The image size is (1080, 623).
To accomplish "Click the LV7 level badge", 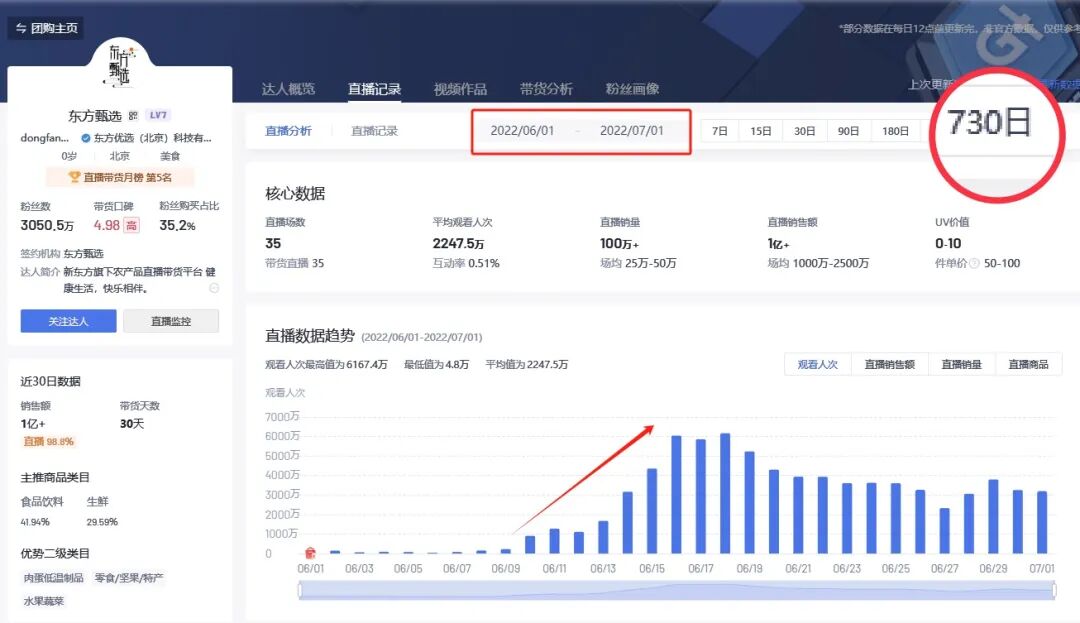I will (x=158, y=115).
